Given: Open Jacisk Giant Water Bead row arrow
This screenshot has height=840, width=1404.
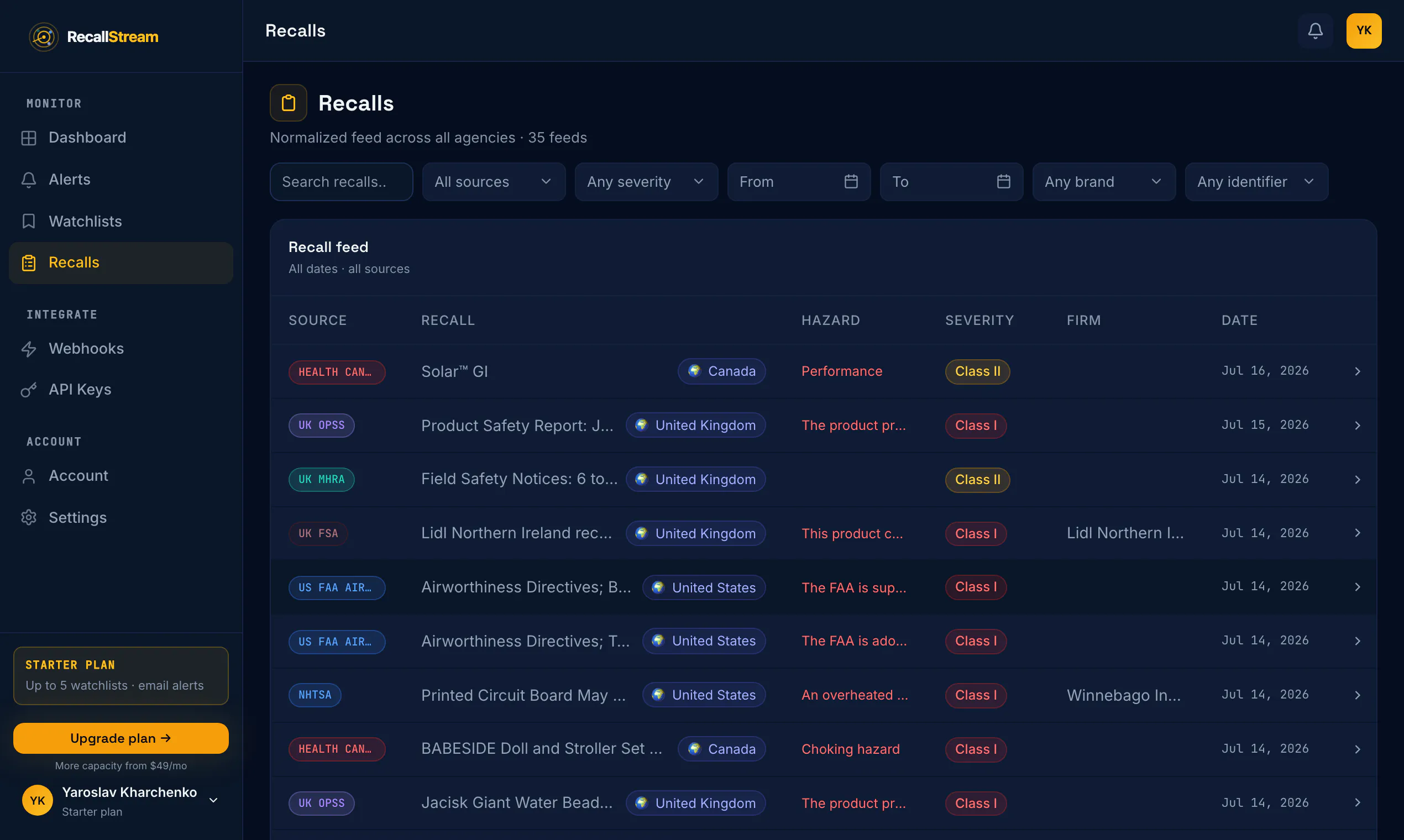Looking at the screenshot, I should [x=1357, y=802].
